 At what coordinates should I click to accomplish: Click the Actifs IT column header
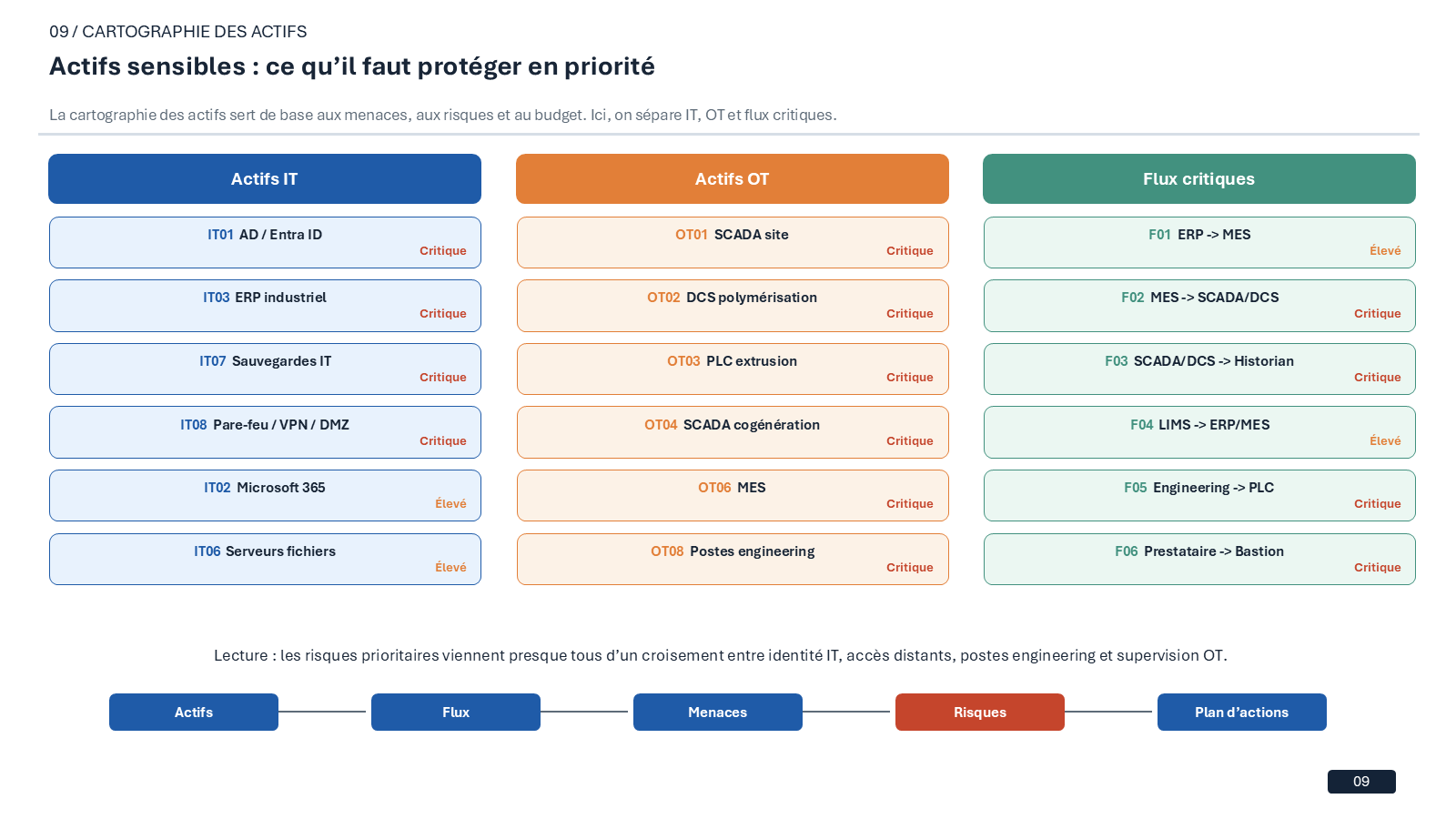pyautogui.click(x=265, y=178)
